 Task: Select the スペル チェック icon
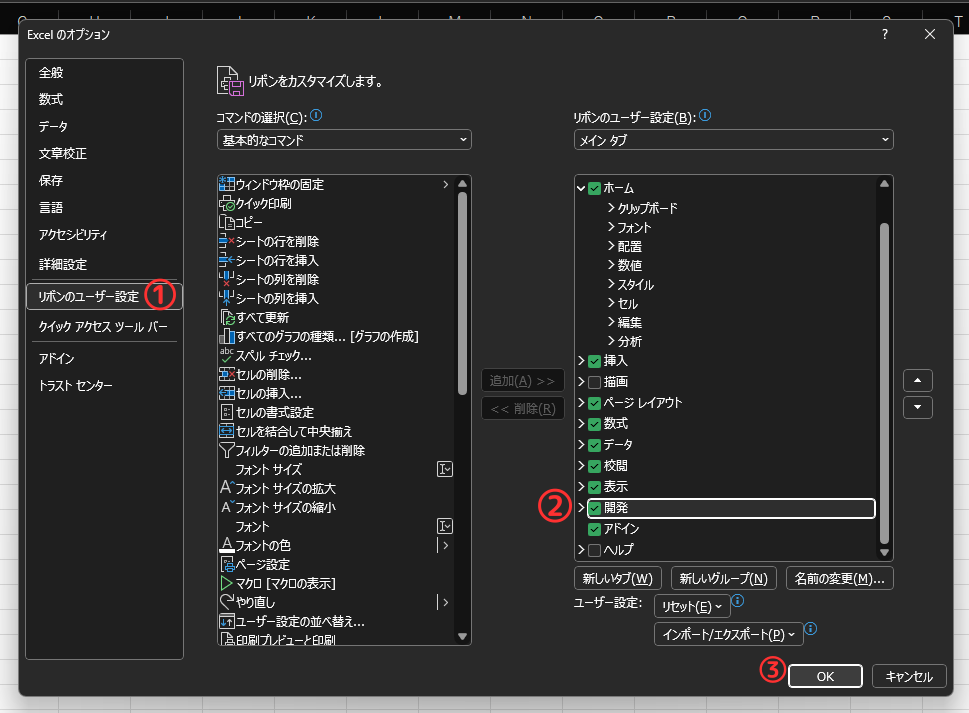click(x=227, y=355)
